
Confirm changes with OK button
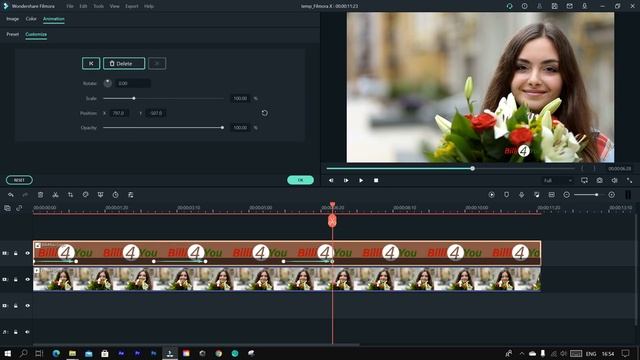click(x=300, y=180)
